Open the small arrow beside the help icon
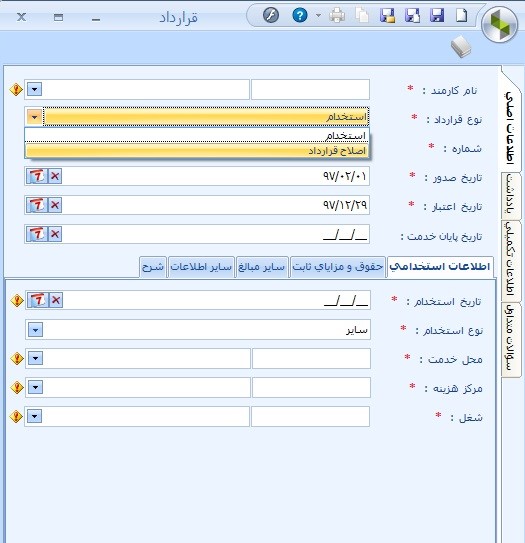This screenshot has height=543, width=525. (x=318, y=16)
